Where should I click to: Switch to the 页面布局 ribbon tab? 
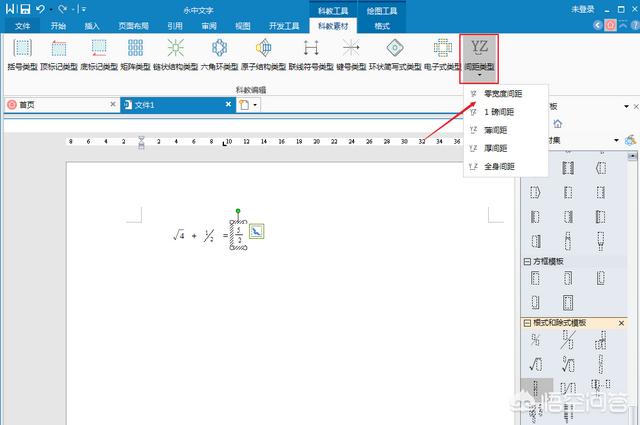pyautogui.click(x=133, y=26)
